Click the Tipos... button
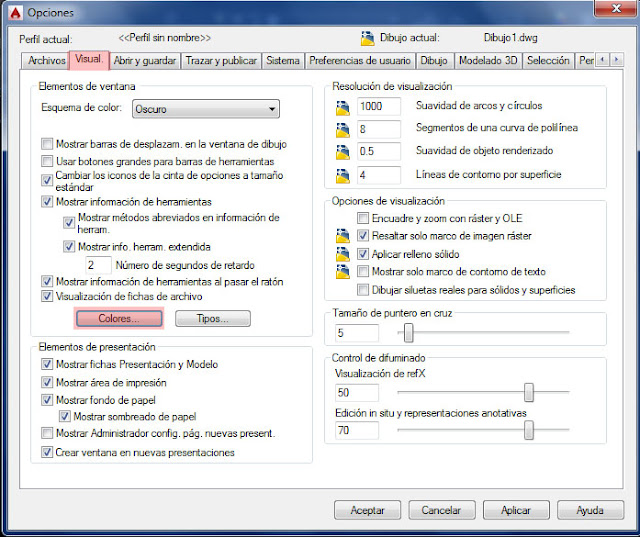Image resolution: width=640 pixels, height=537 pixels. [x=213, y=318]
